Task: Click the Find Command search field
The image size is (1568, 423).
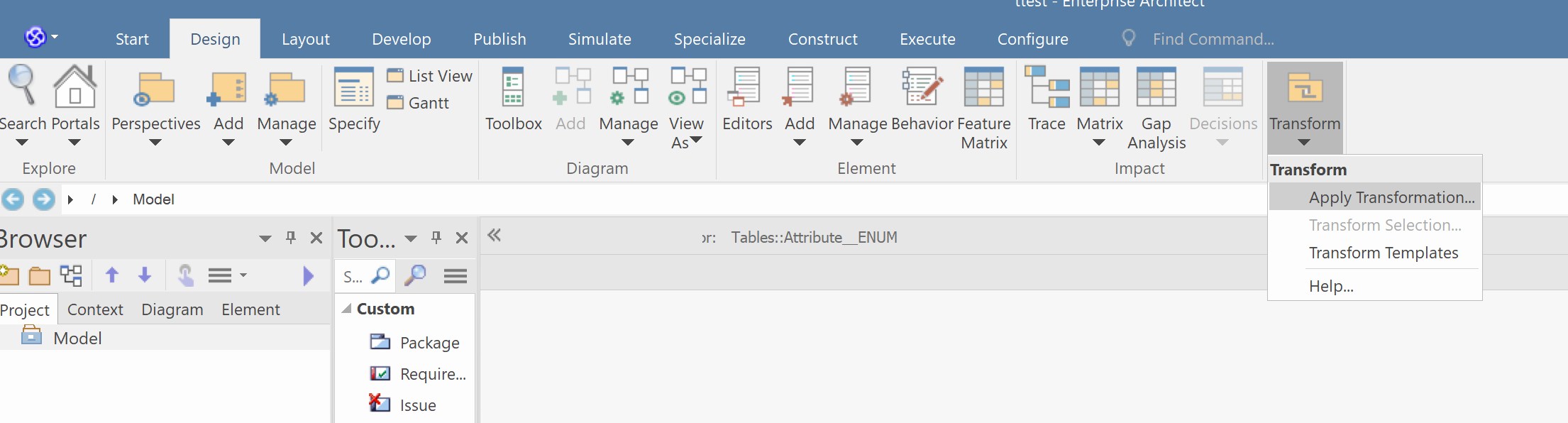Action: 1213,39
